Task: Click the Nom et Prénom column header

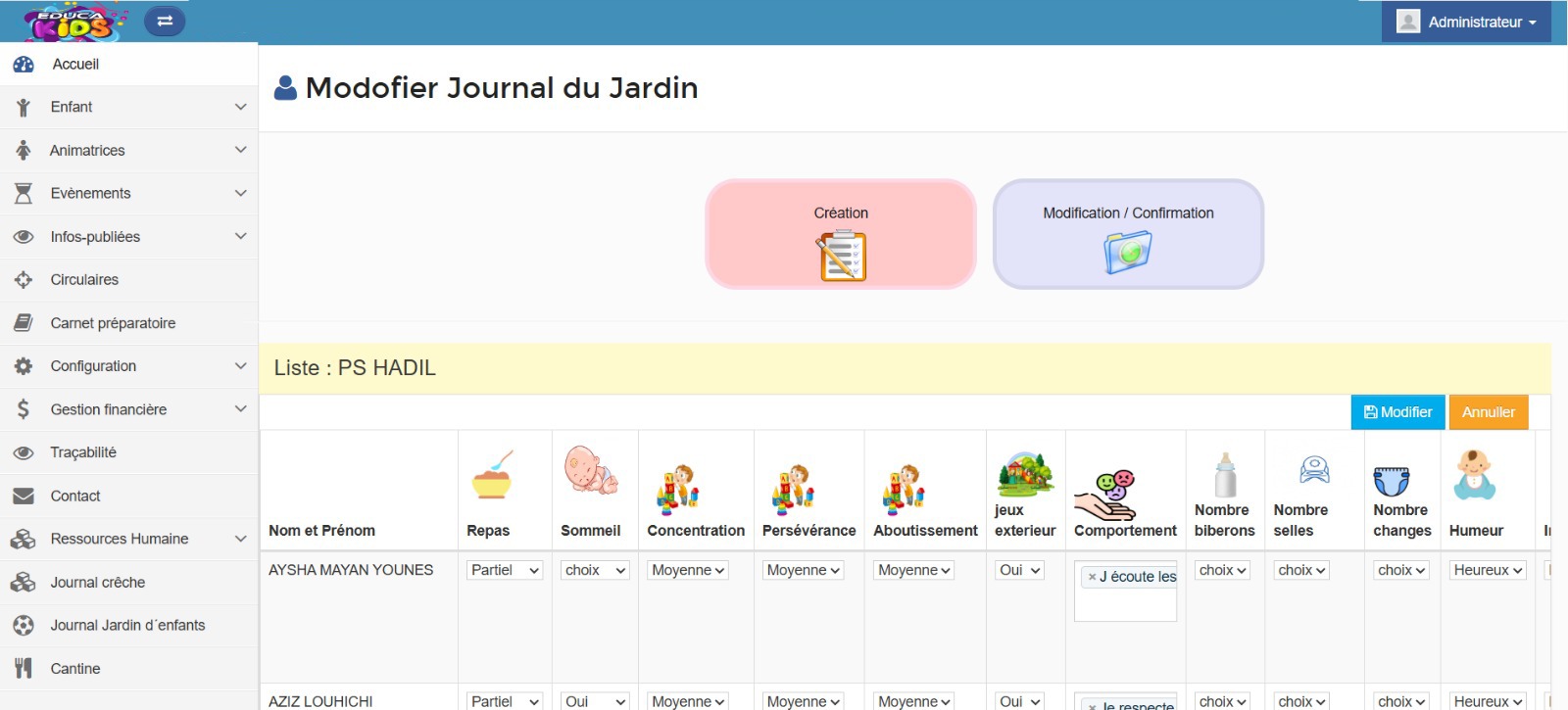Action: (x=321, y=531)
